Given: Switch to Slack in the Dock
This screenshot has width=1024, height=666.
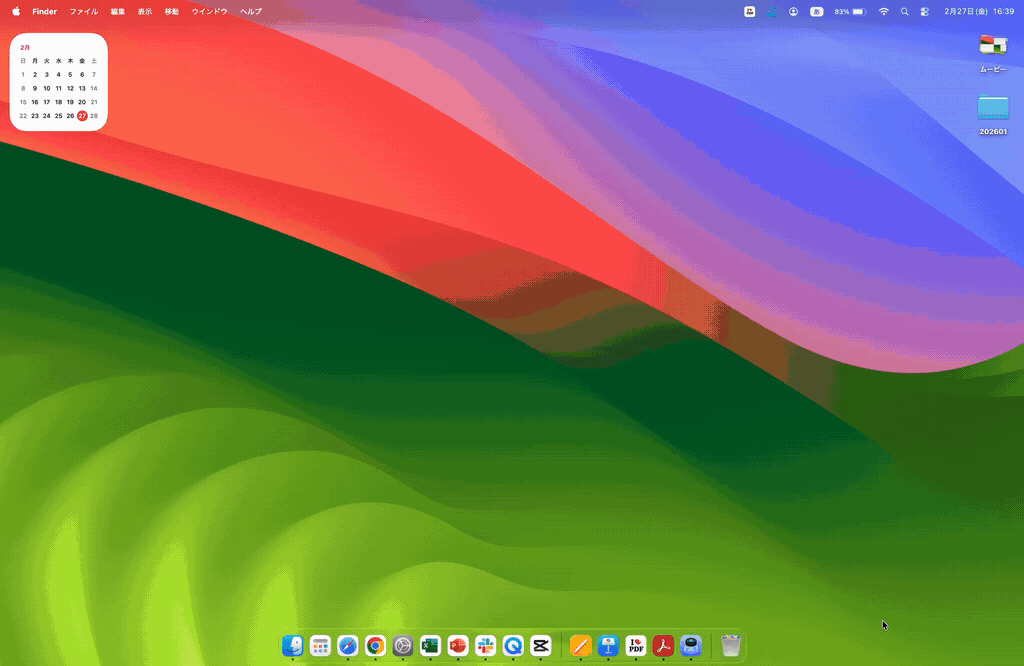Looking at the screenshot, I should pos(486,646).
